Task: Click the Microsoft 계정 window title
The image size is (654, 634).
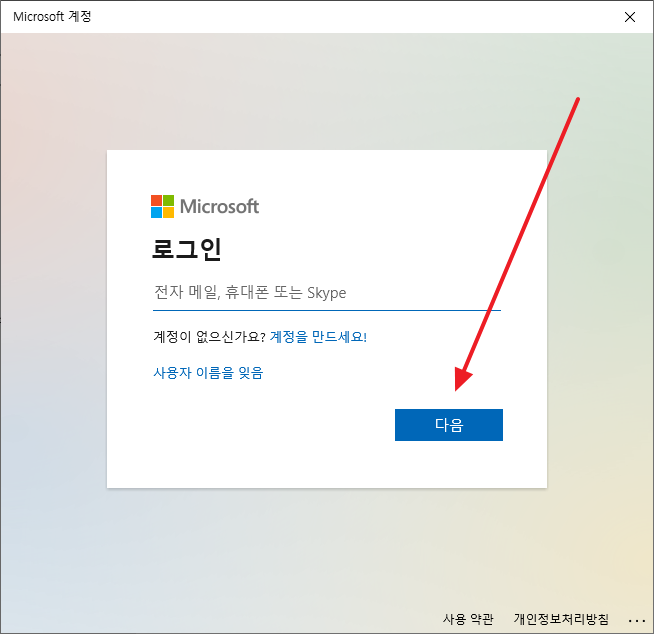Action: (52, 16)
